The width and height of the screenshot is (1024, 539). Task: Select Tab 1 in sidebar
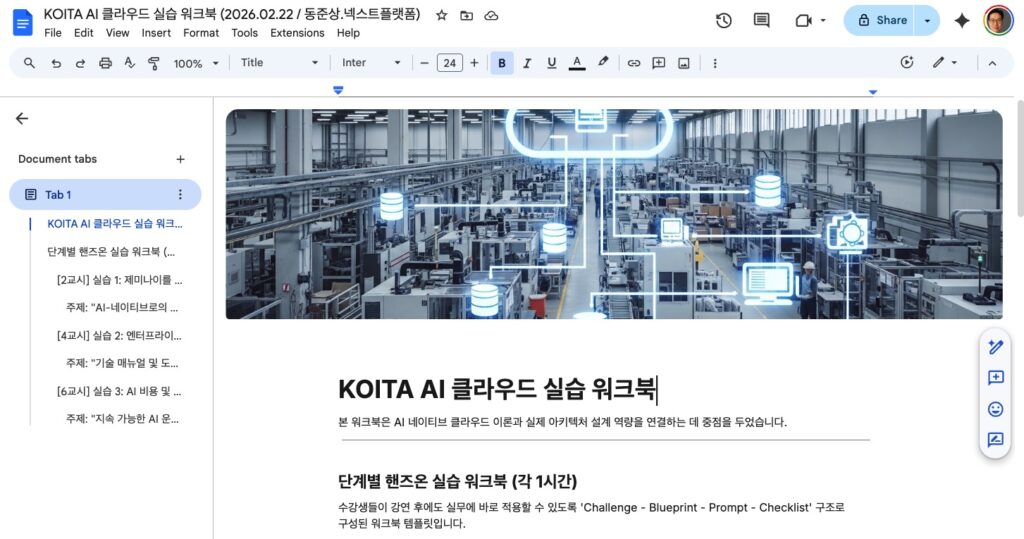pos(104,194)
